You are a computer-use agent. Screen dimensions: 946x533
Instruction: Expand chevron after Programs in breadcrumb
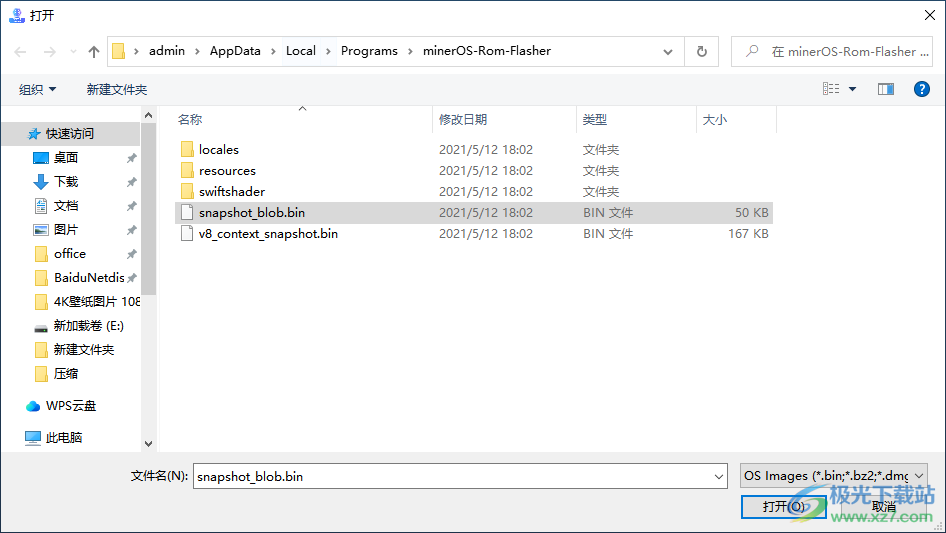tap(410, 51)
